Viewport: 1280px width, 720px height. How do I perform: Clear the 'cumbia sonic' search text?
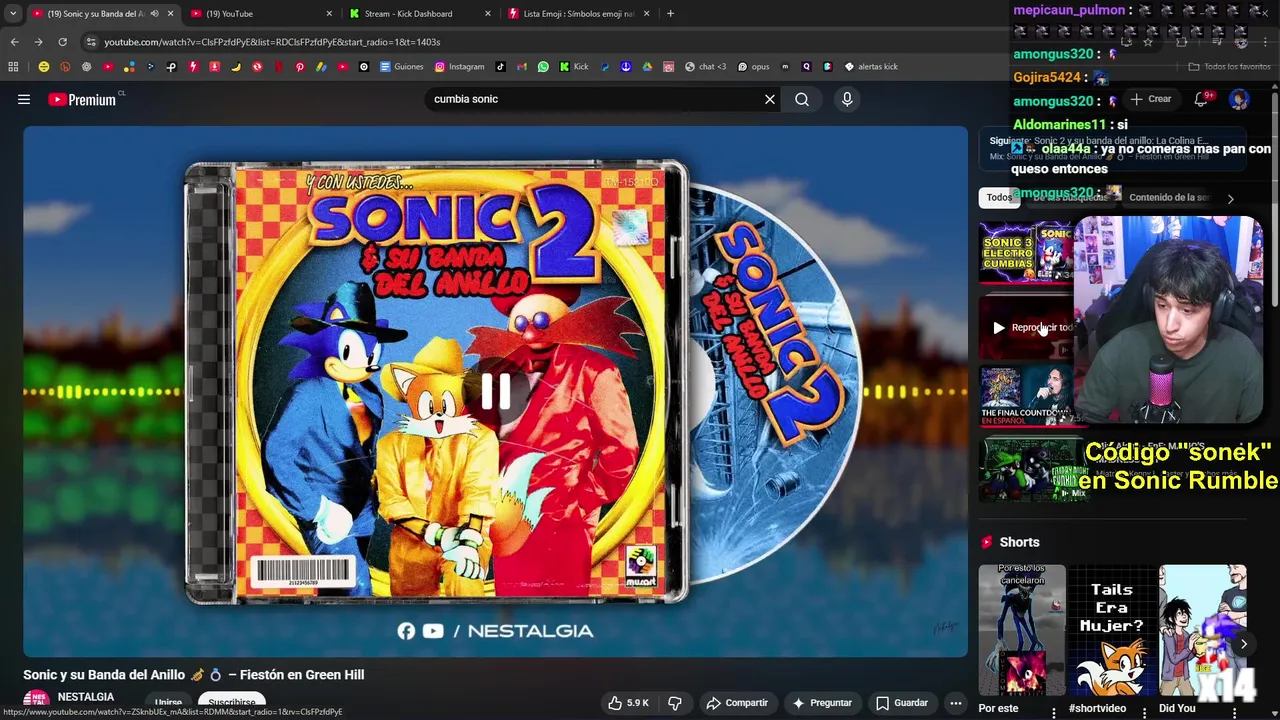(x=770, y=99)
